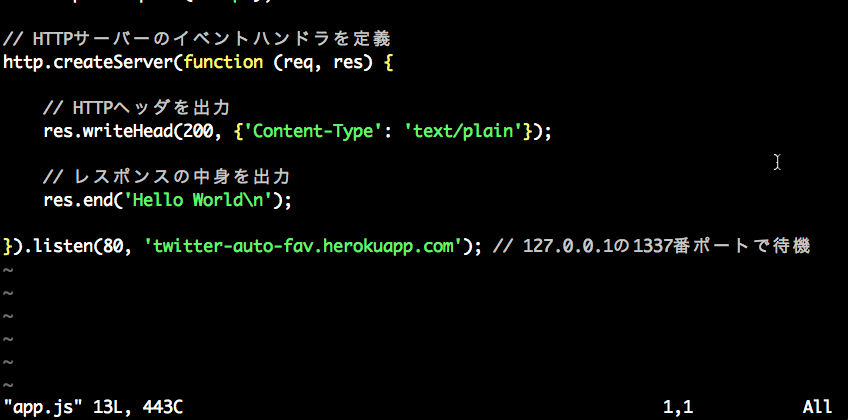
Task: Click the first tilde empty-line marker
Action: click(x=8, y=270)
